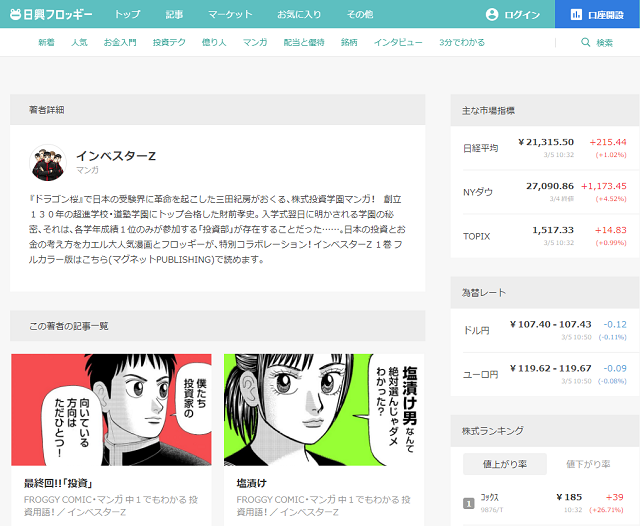Screen dimensions: 640x526
Task: Click the マンガ tag under author name
Action: 87,170
